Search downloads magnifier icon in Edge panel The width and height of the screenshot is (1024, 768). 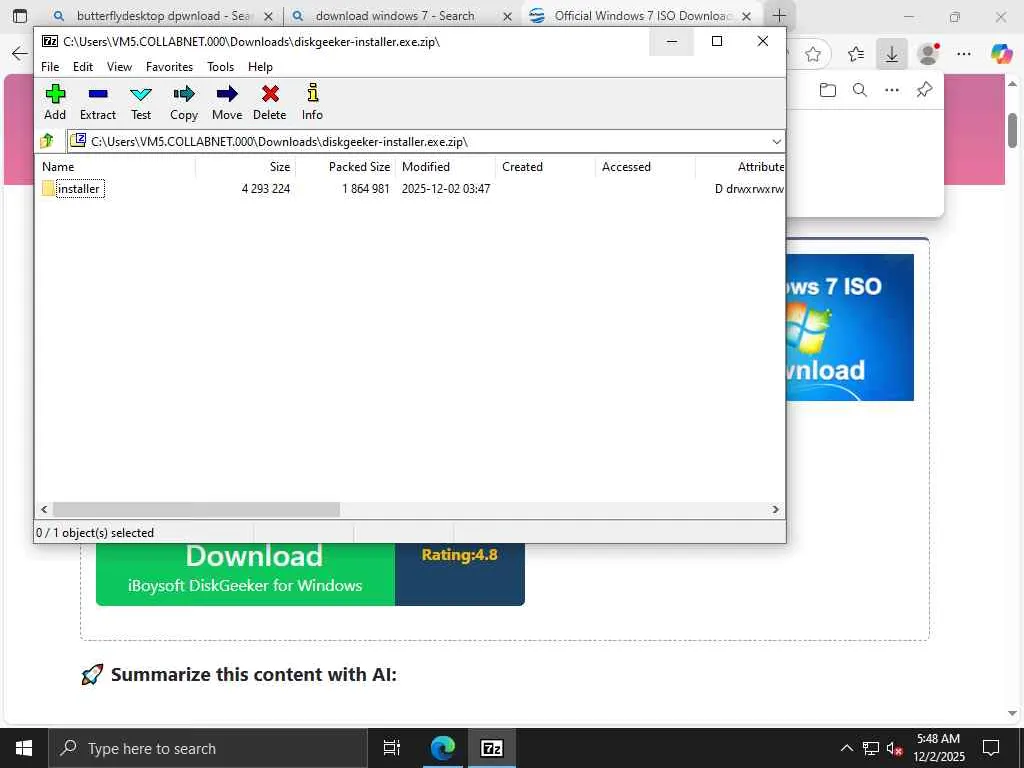coord(860,90)
